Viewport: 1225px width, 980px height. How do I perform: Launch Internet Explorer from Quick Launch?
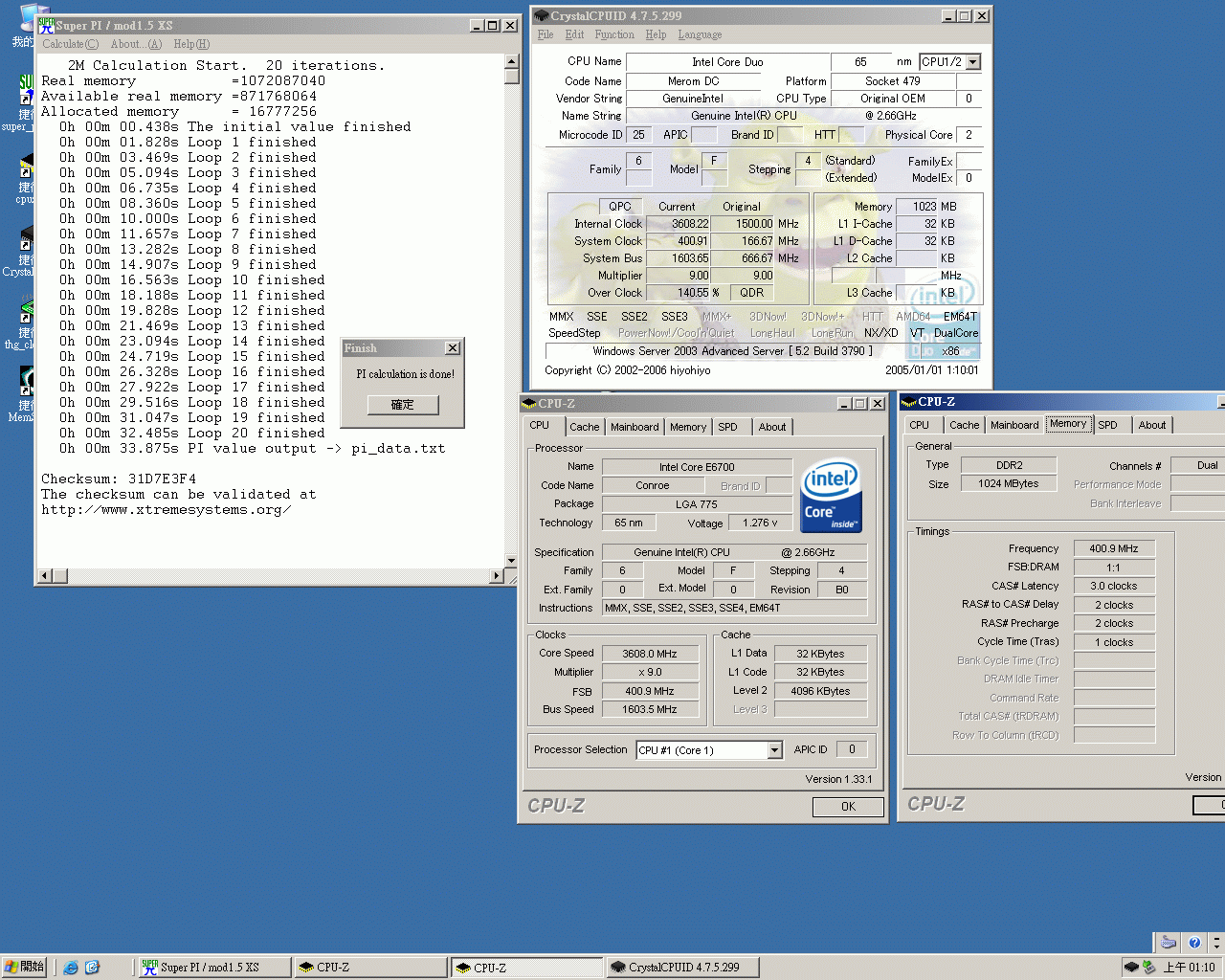pos(71,968)
